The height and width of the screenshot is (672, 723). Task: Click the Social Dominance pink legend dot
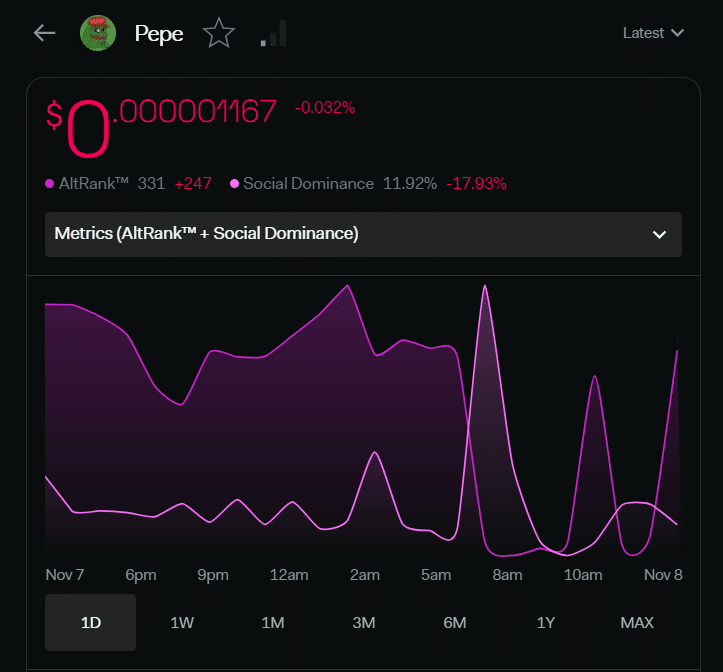click(234, 184)
